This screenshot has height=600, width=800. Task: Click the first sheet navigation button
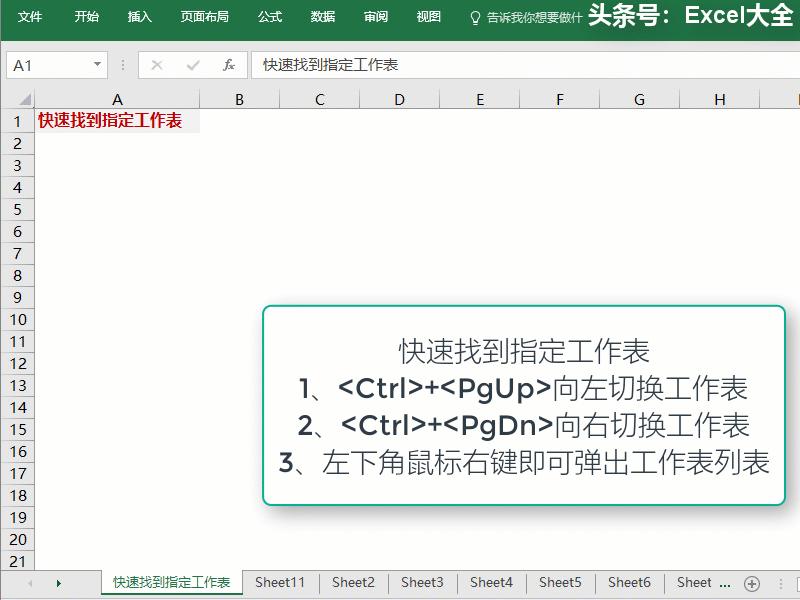click(x=30, y=582)
